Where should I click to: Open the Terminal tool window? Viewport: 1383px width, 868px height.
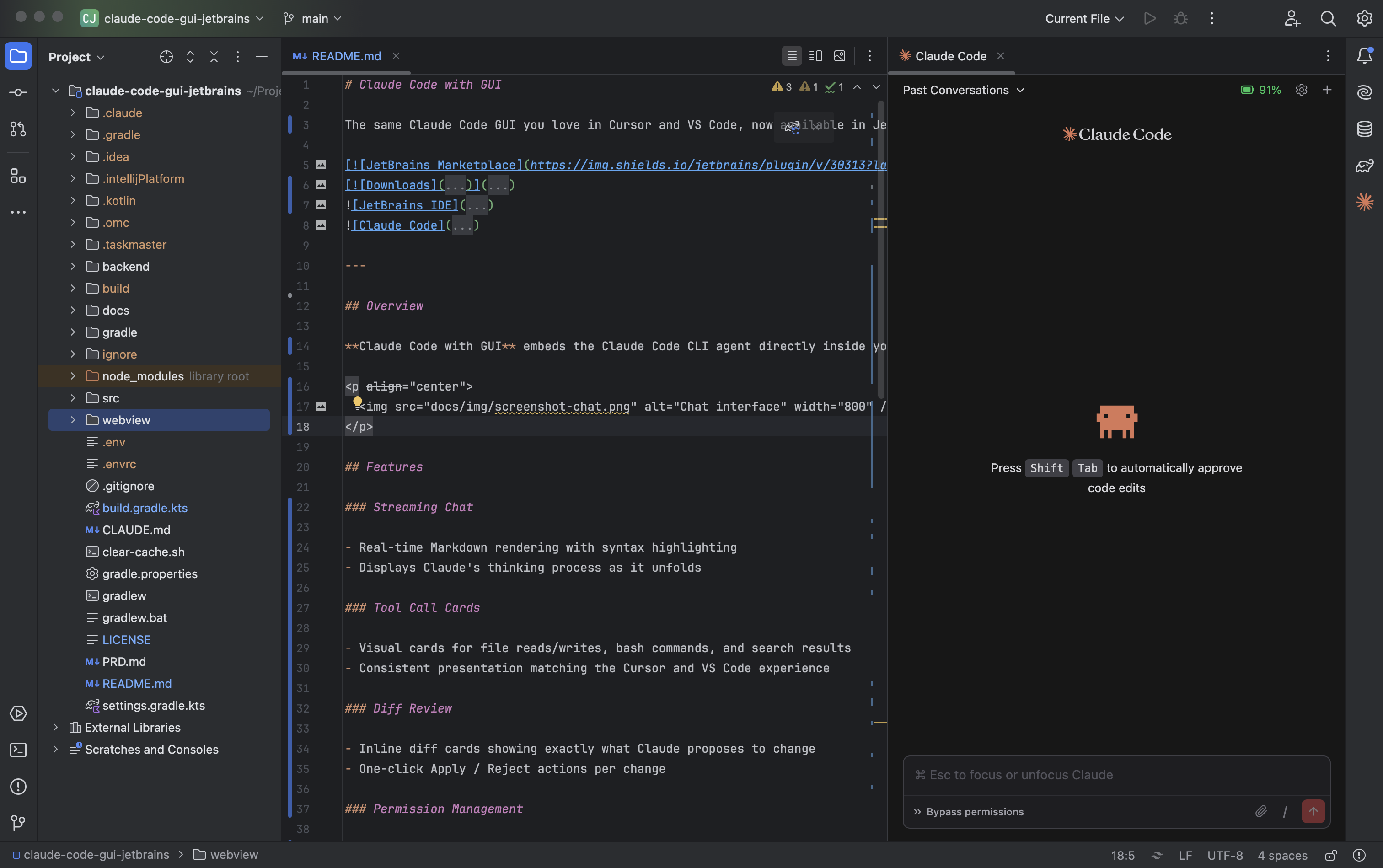[18, 750]
